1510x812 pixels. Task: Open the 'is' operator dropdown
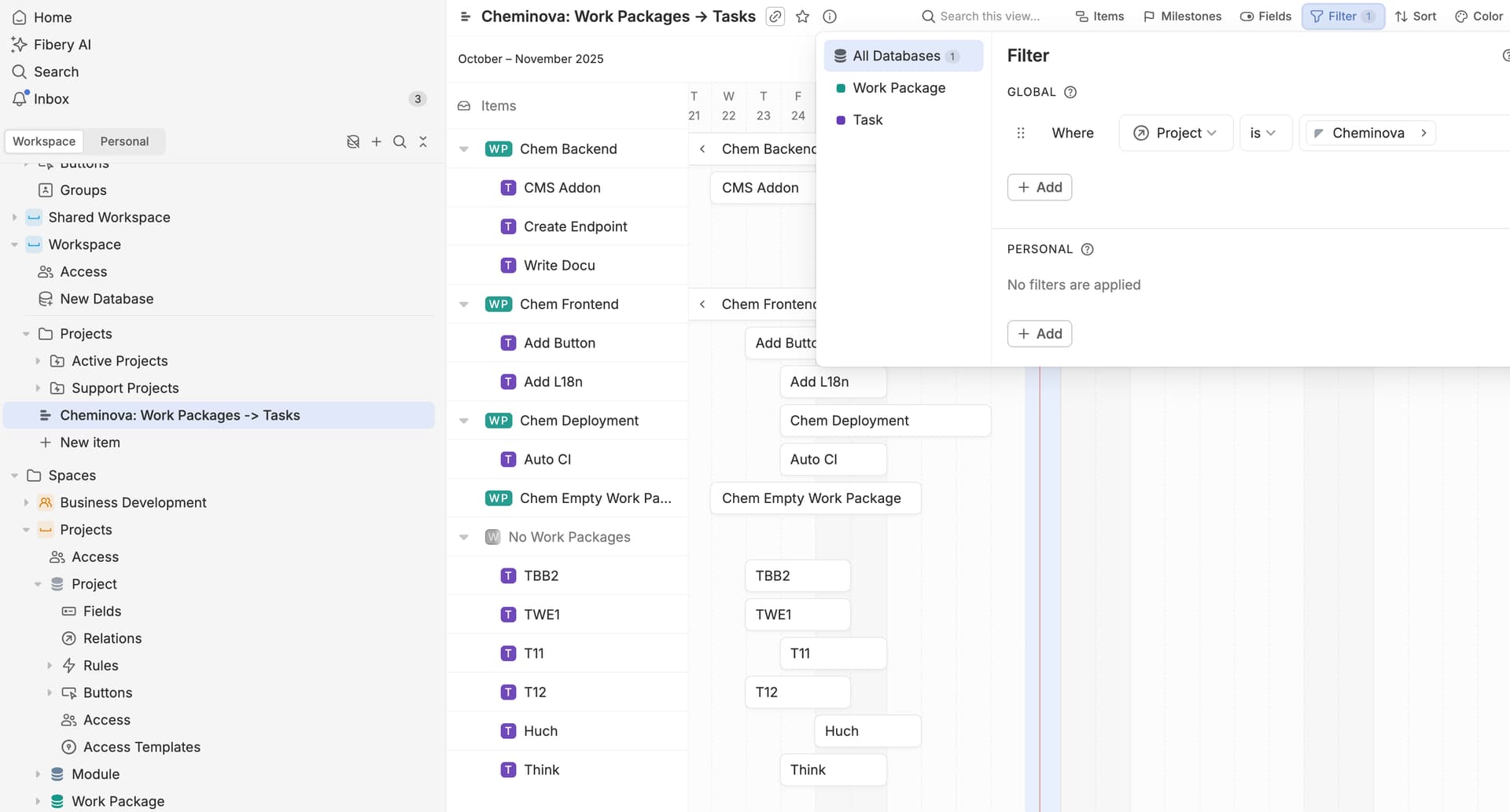(1264, 133)
